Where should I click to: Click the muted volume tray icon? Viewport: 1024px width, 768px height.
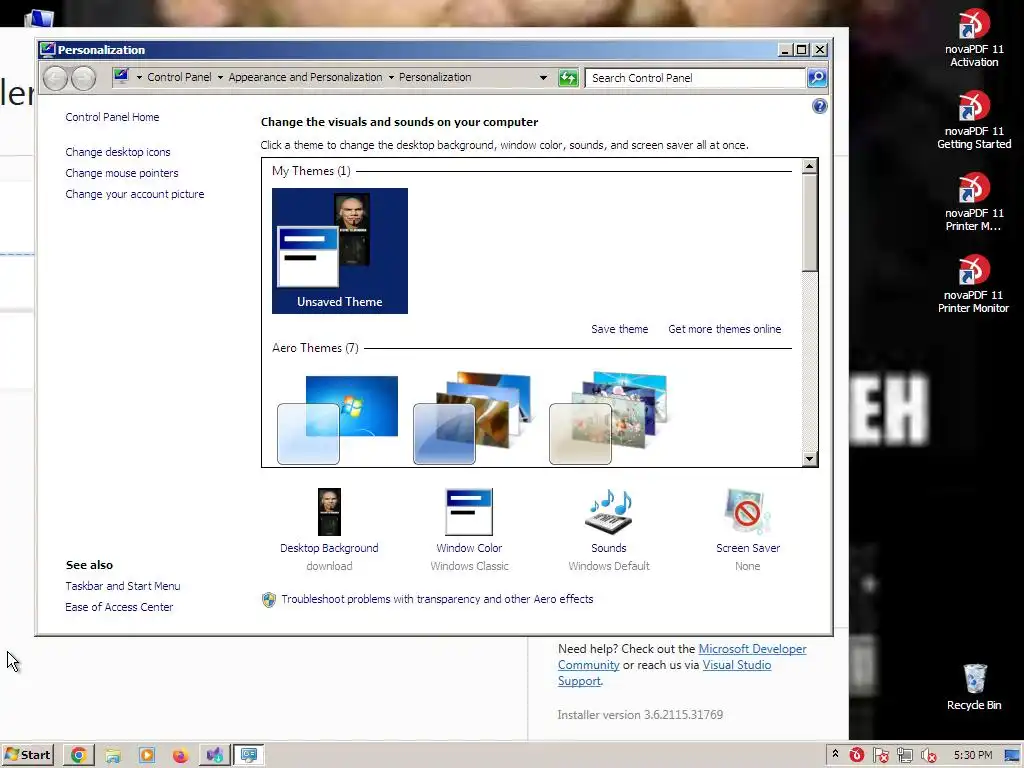[x=928, y=756]
